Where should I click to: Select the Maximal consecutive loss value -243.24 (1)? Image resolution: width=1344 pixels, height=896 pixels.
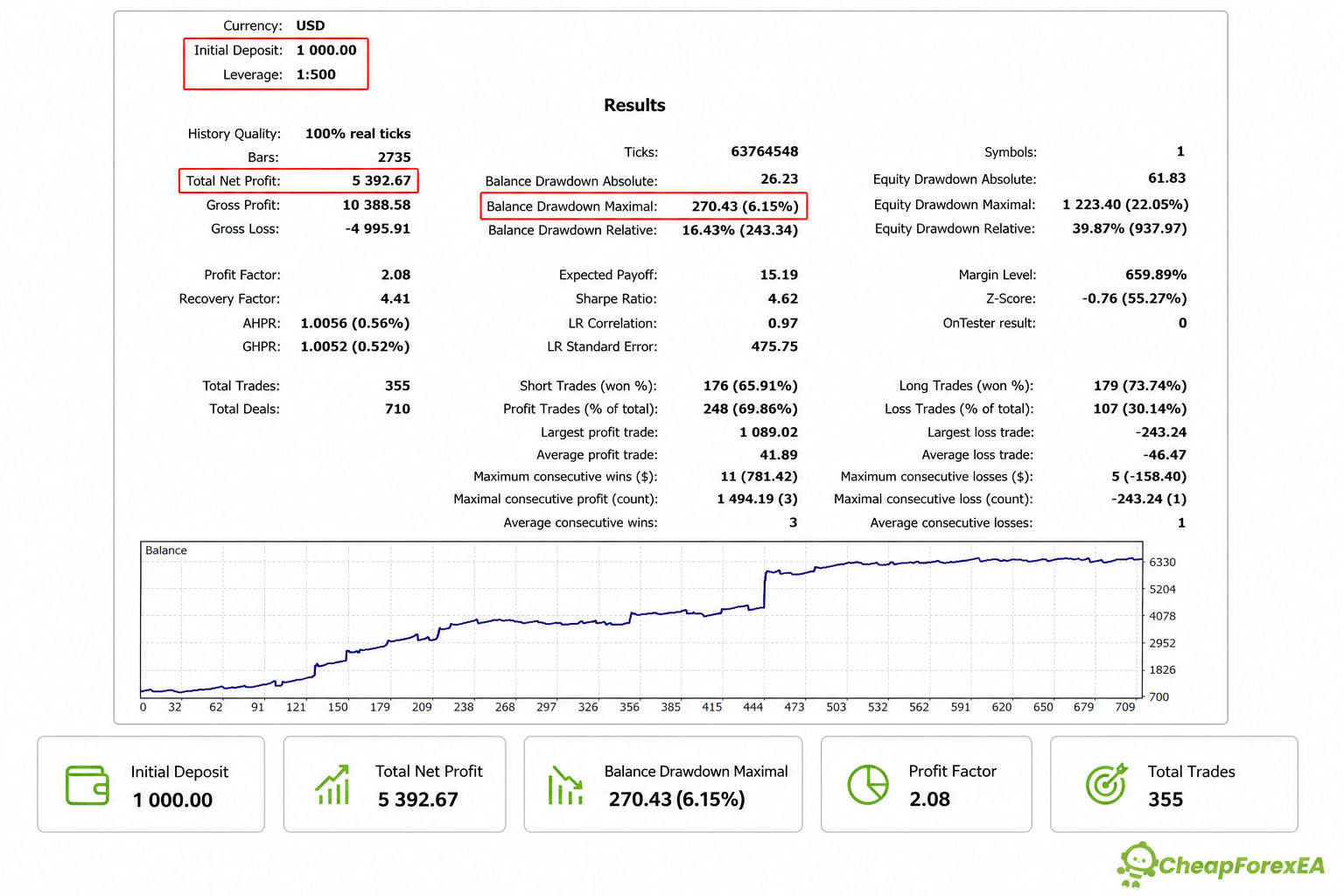coord(1149,499)
